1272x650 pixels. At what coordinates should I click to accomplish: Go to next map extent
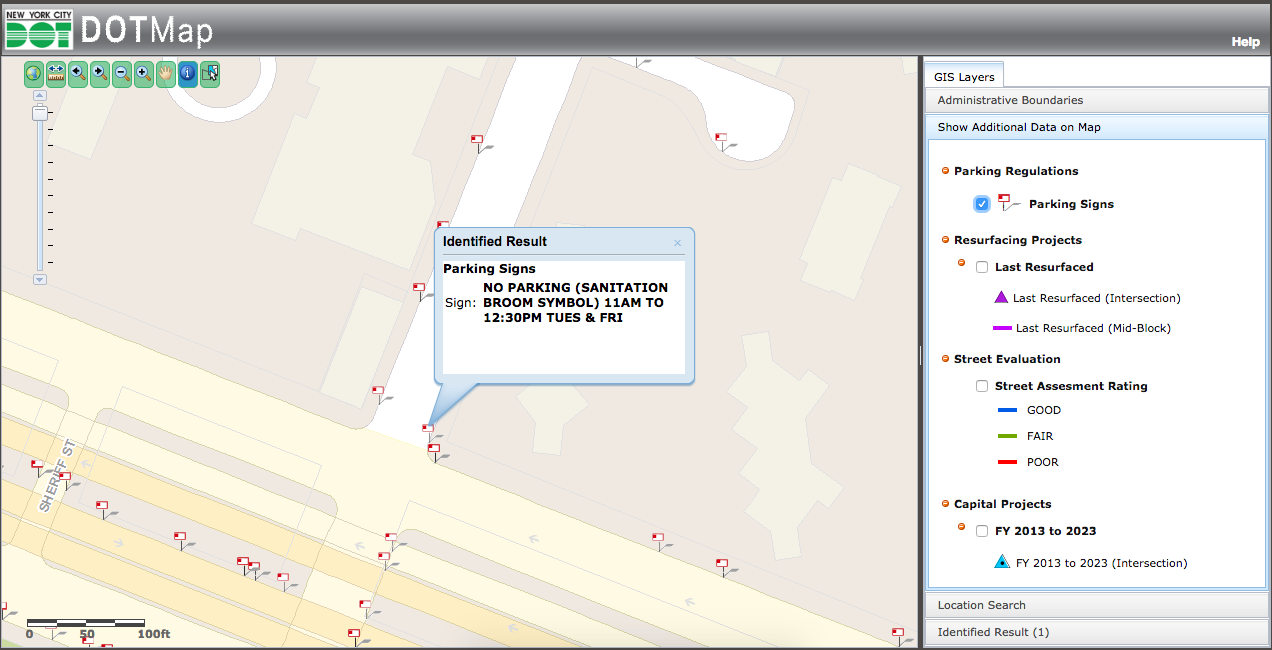(x=100, y=73)
